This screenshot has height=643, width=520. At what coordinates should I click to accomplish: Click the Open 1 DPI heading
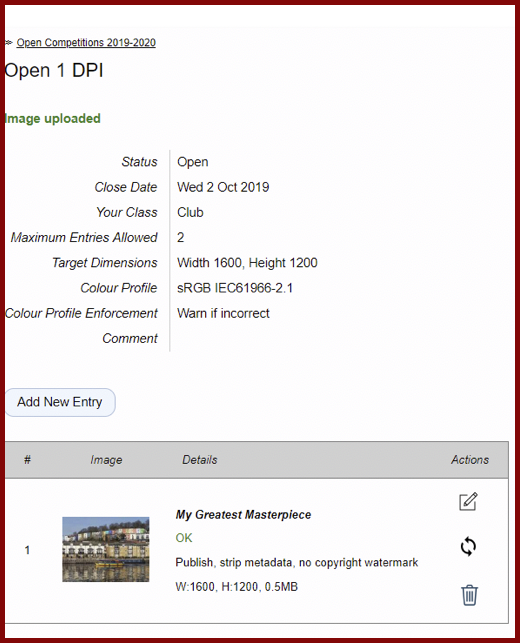pyautogui.click(x=54, y=71)
